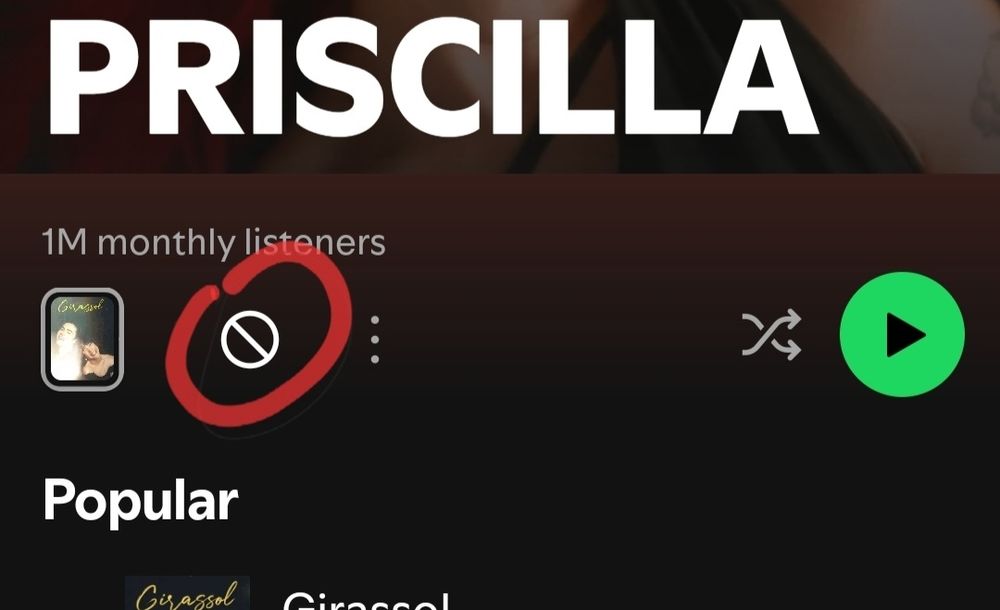Show the artist context menu via the three dots
Viewport: 1000px width, 610px height.
click(x=375, y=339)
